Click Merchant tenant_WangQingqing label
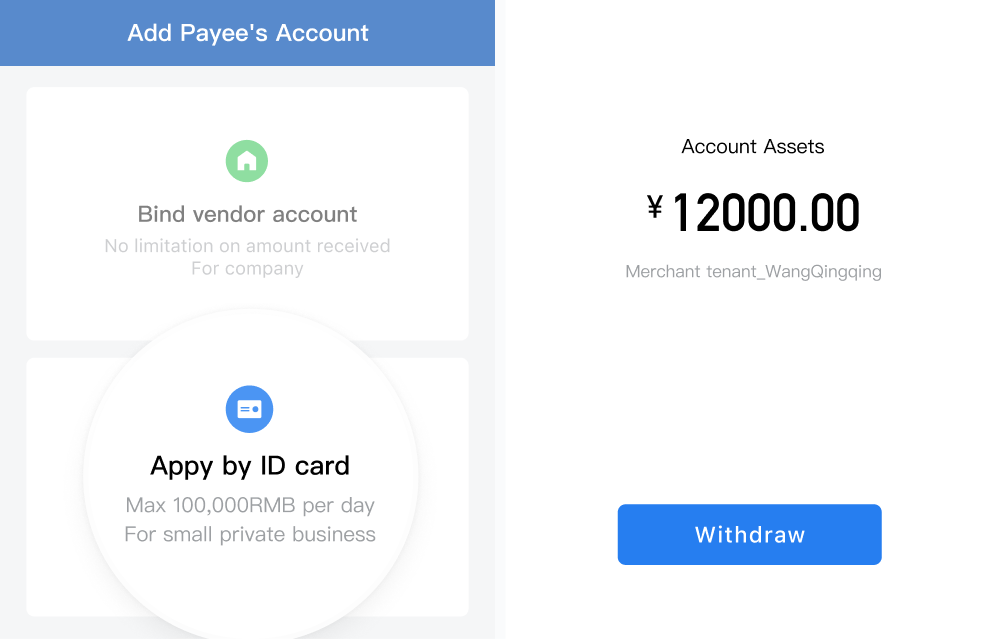 point(753,271)
